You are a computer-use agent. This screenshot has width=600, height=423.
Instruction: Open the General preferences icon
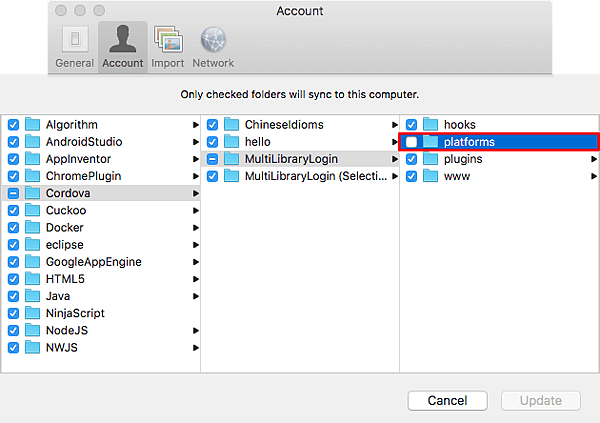coord(74,42)
